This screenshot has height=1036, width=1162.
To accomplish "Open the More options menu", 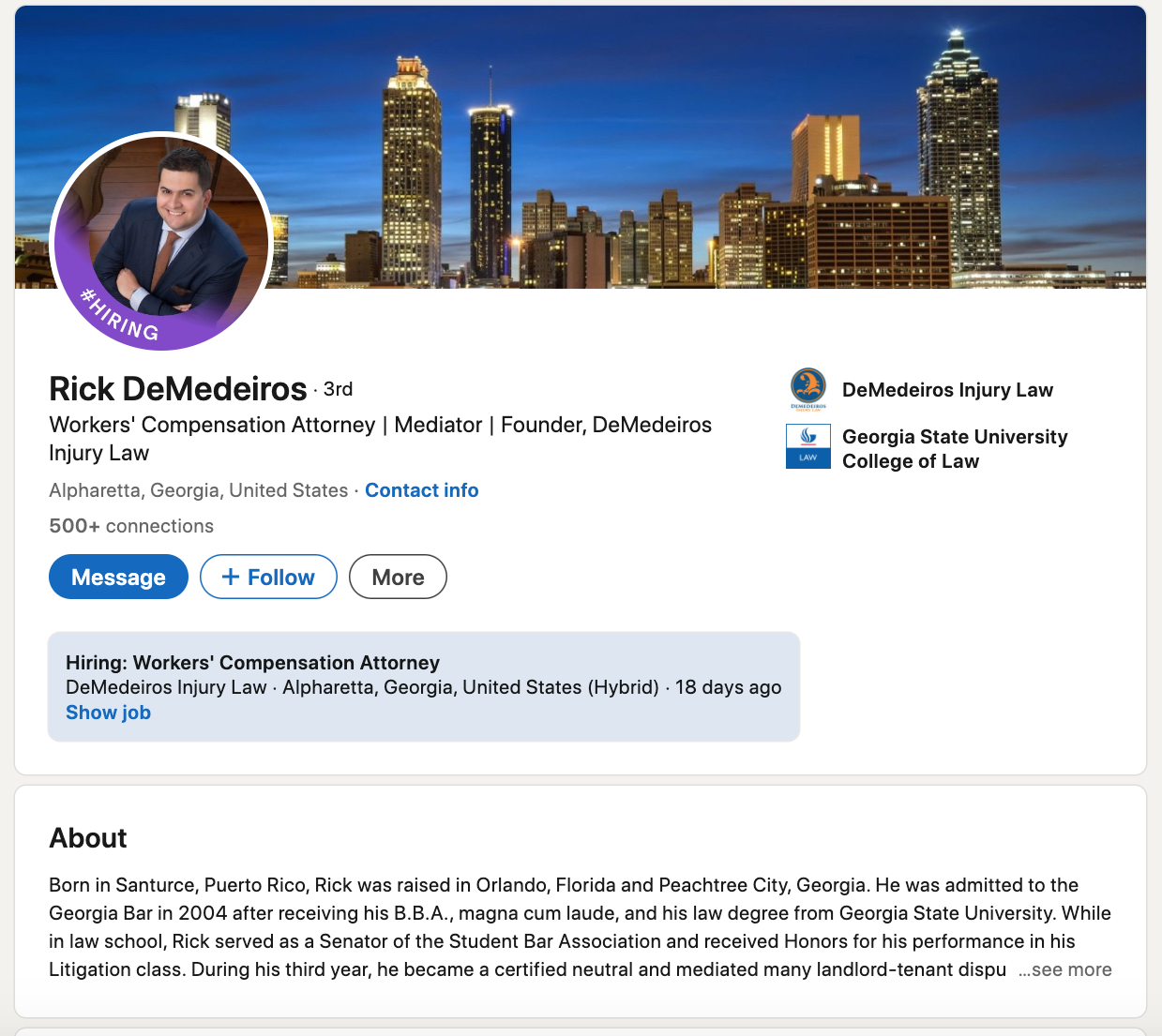I will (398, 577).
